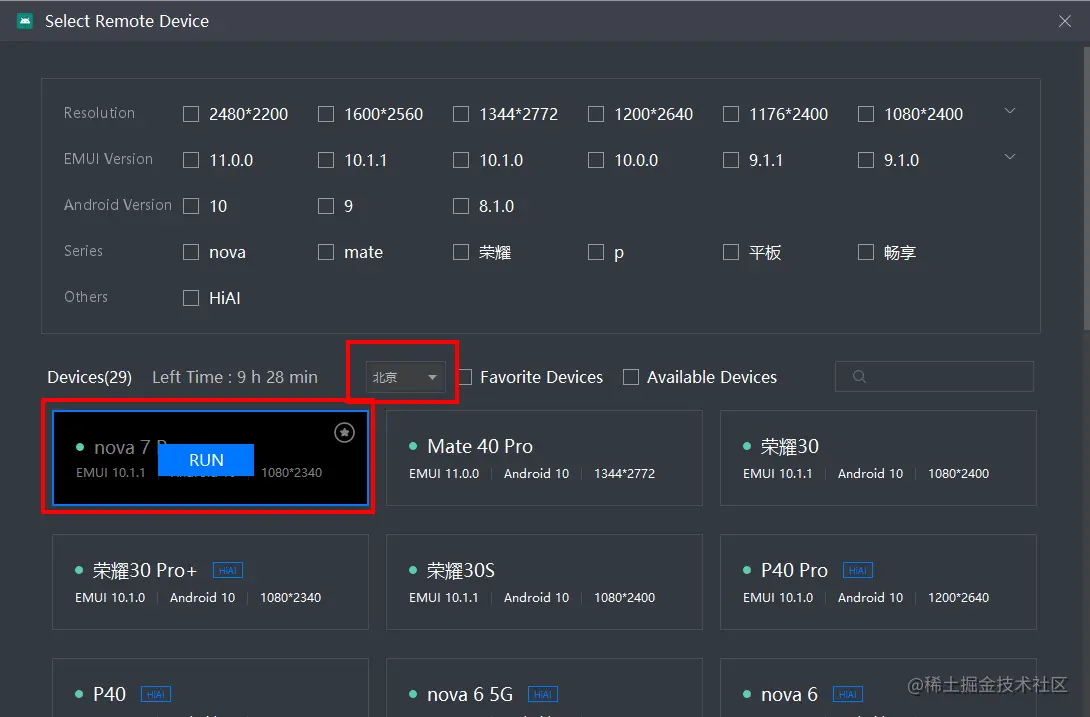Viewport: 1090px width, 717px height.
Task: Click the device search input field
Action: 934,376
